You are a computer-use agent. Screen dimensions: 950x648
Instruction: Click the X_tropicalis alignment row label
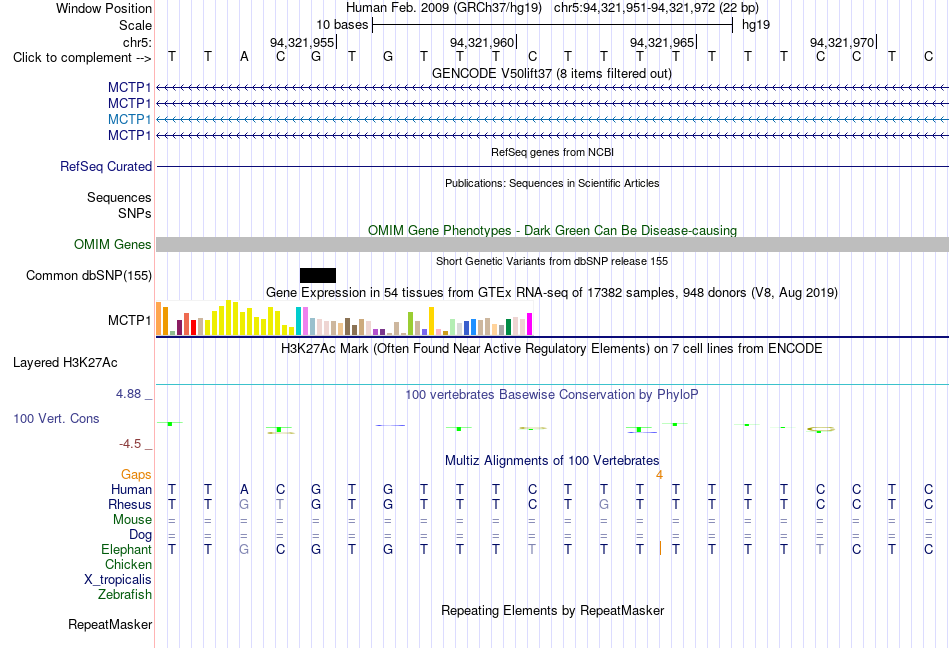tap(118, 580)
